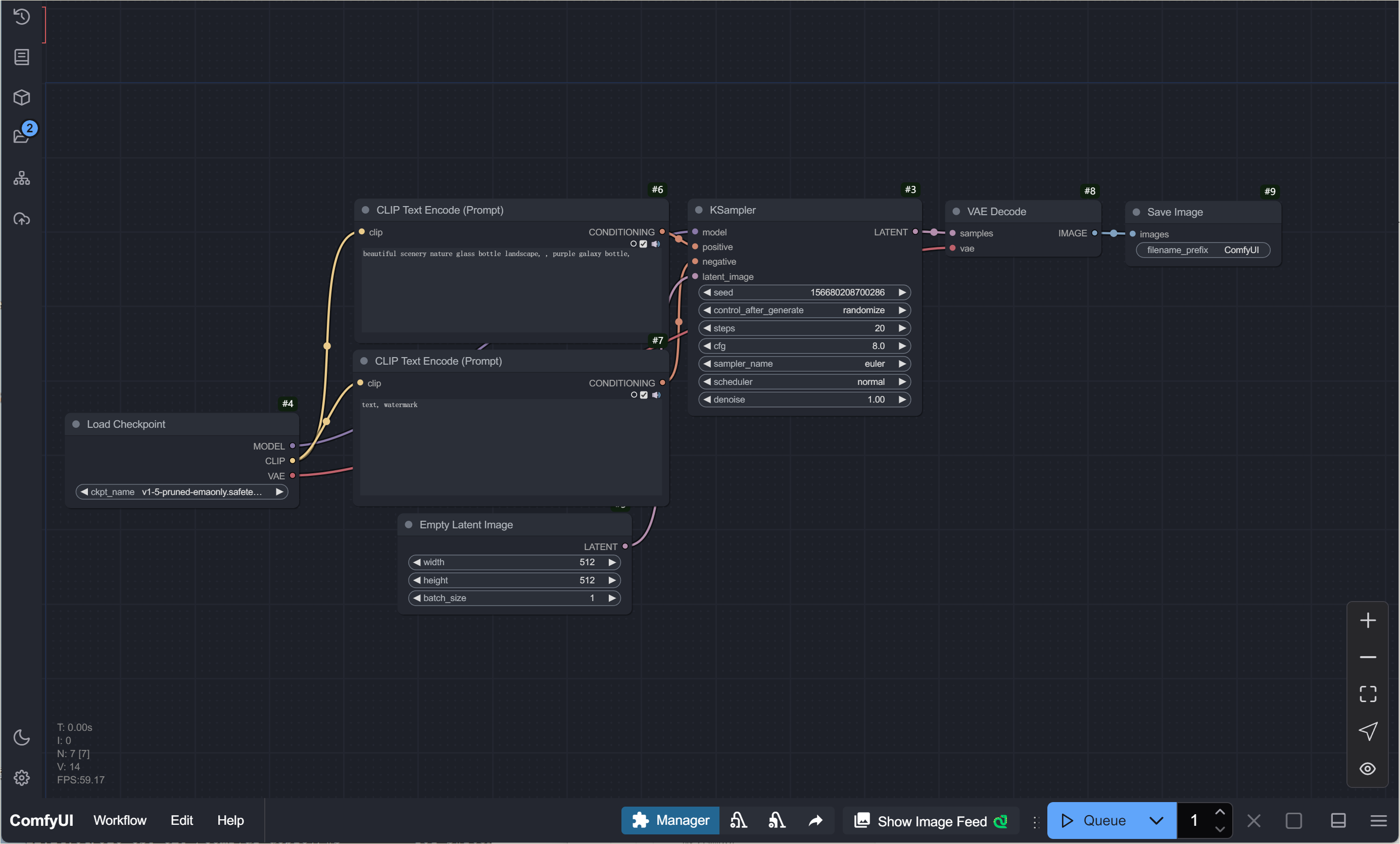
Task: Toggle link visibility eye icon
Action: tap(1367, 768)
